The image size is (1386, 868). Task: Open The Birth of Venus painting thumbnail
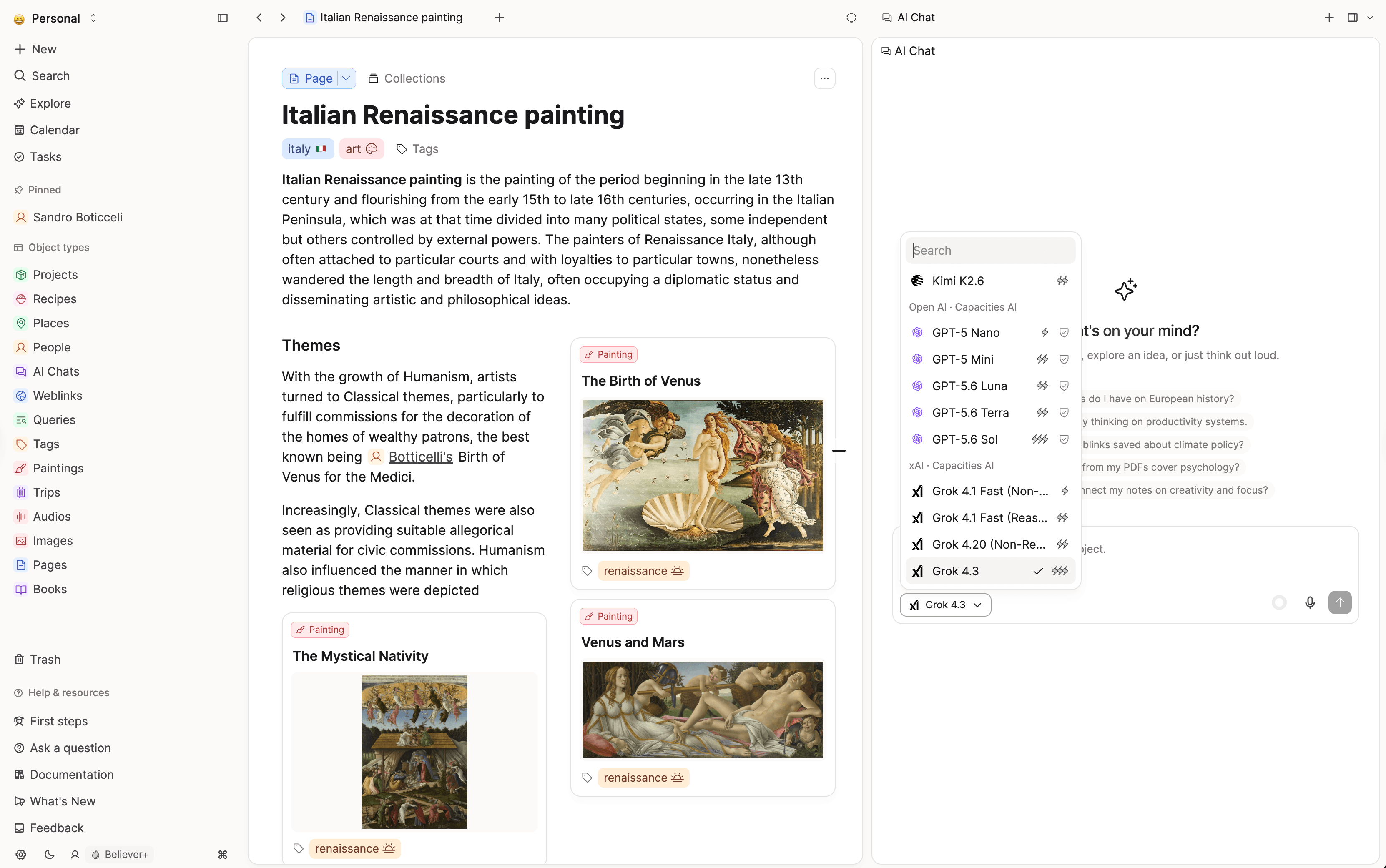[702, 475]
